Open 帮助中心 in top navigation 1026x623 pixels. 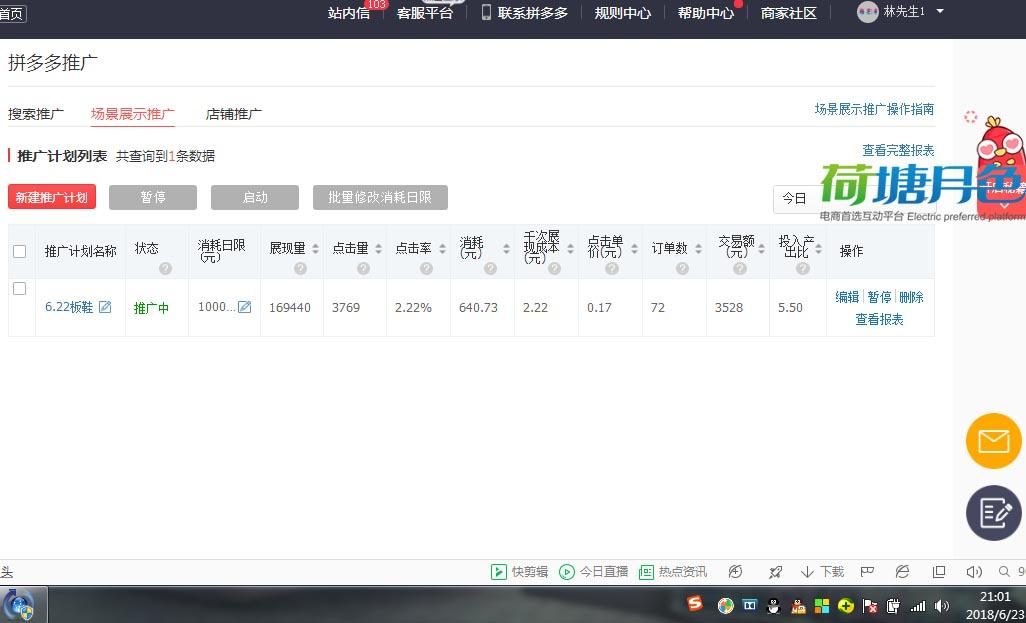point(706,12)
